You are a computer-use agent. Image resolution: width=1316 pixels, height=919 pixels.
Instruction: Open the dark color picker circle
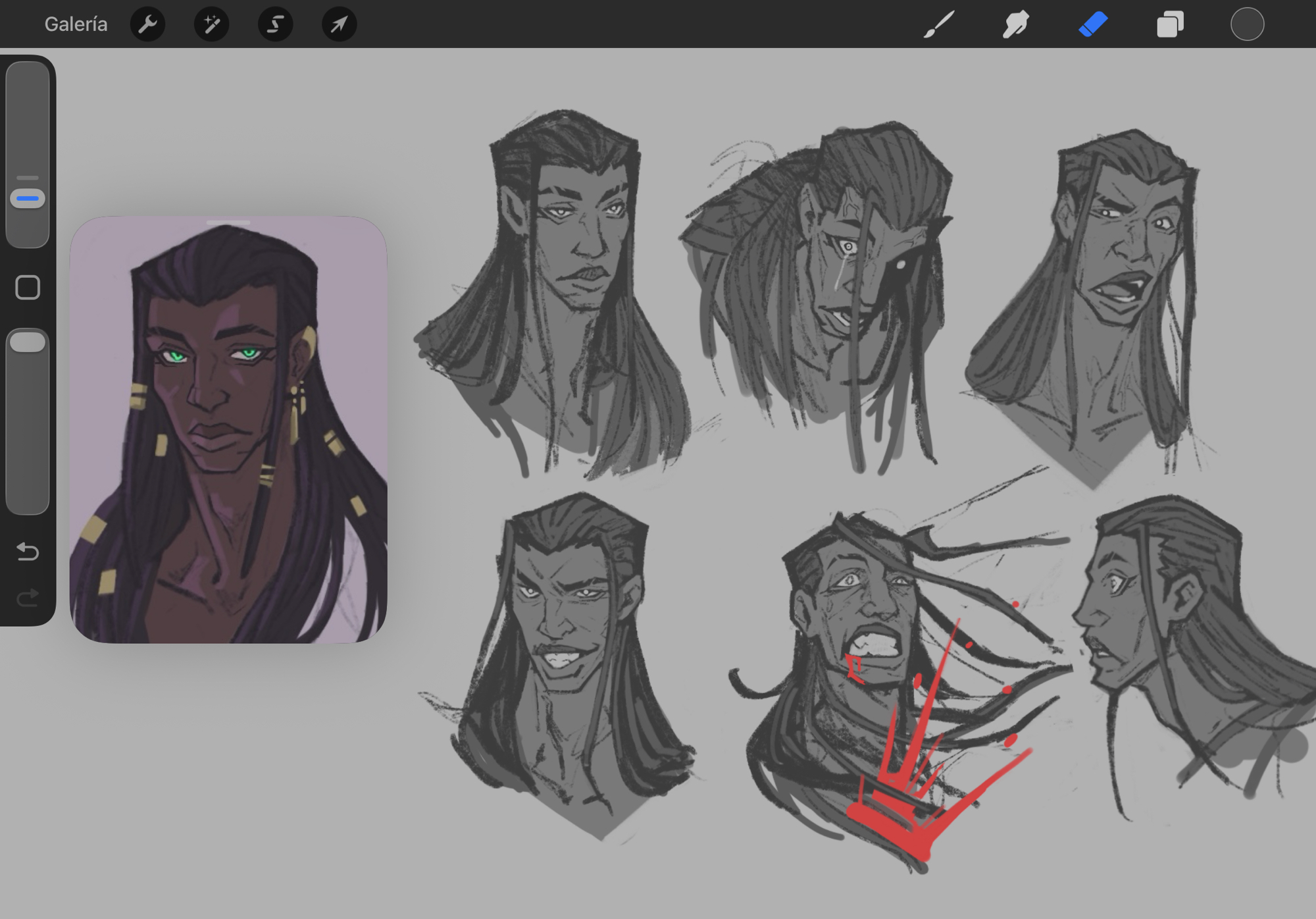pyautogui.click(x=1247, y=24)
